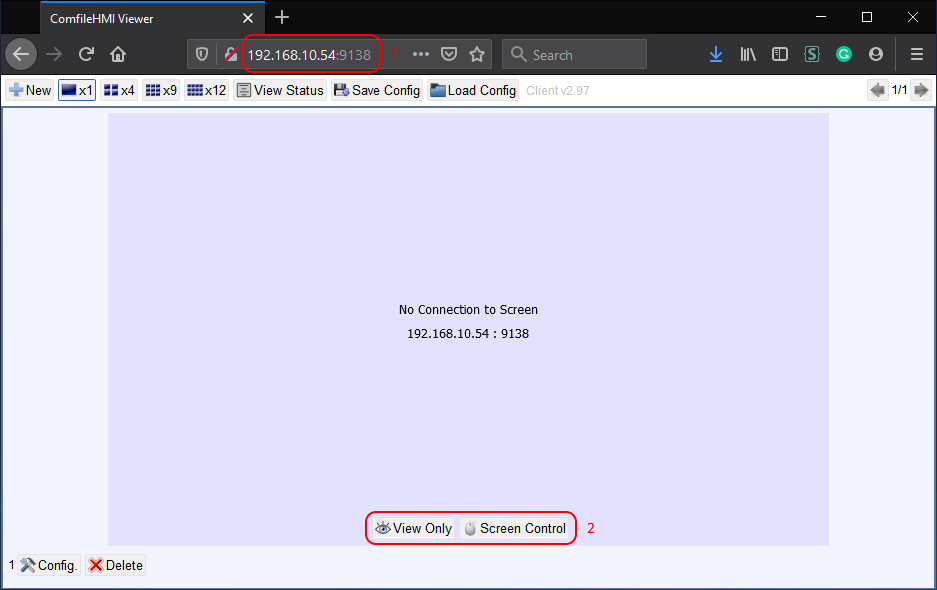937x590 pixels.
Task: Open a new browser tab
Action: pyautogui.click(x=282, y=17)
